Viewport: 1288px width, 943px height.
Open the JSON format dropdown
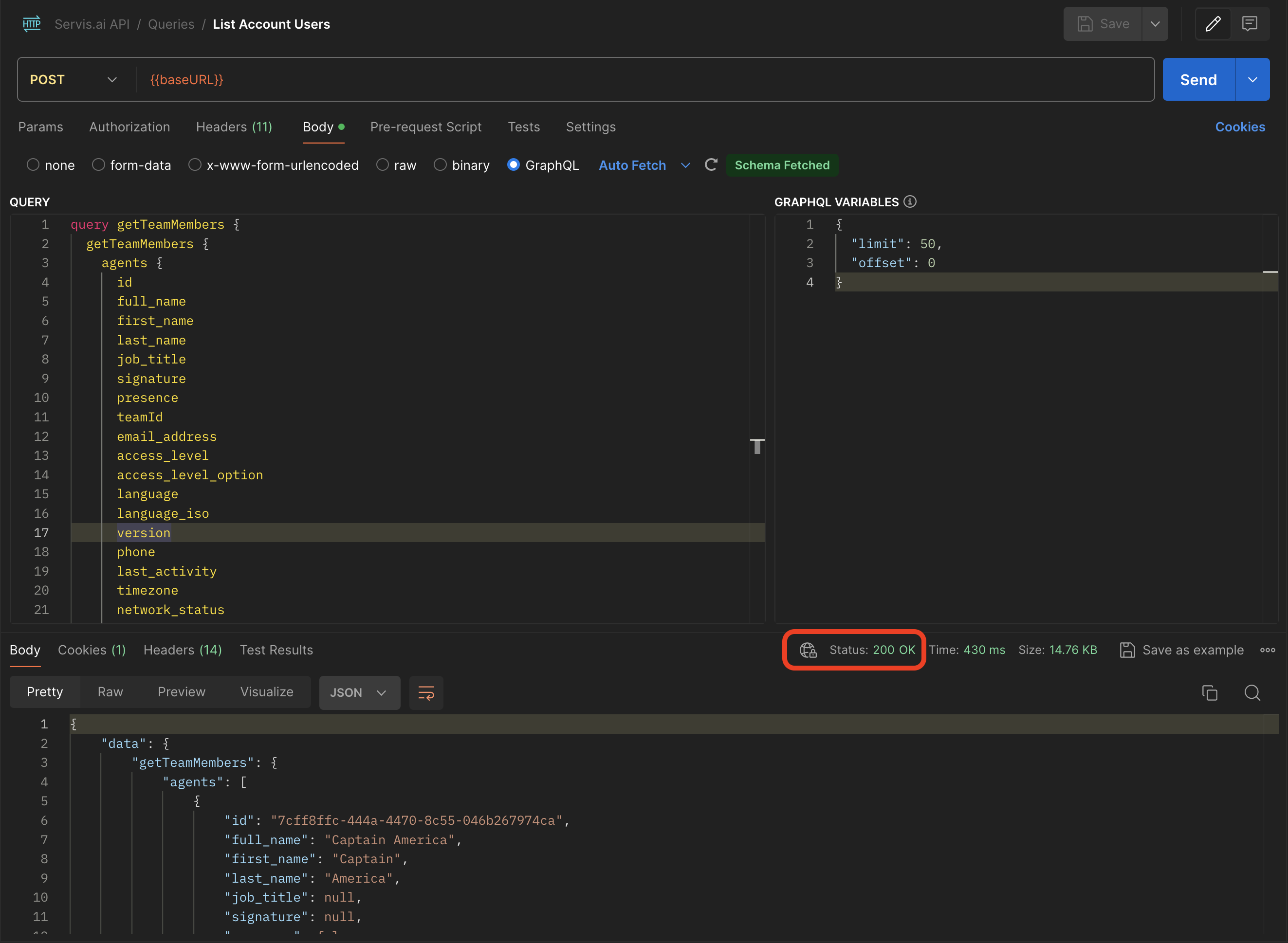coord(359,693)
